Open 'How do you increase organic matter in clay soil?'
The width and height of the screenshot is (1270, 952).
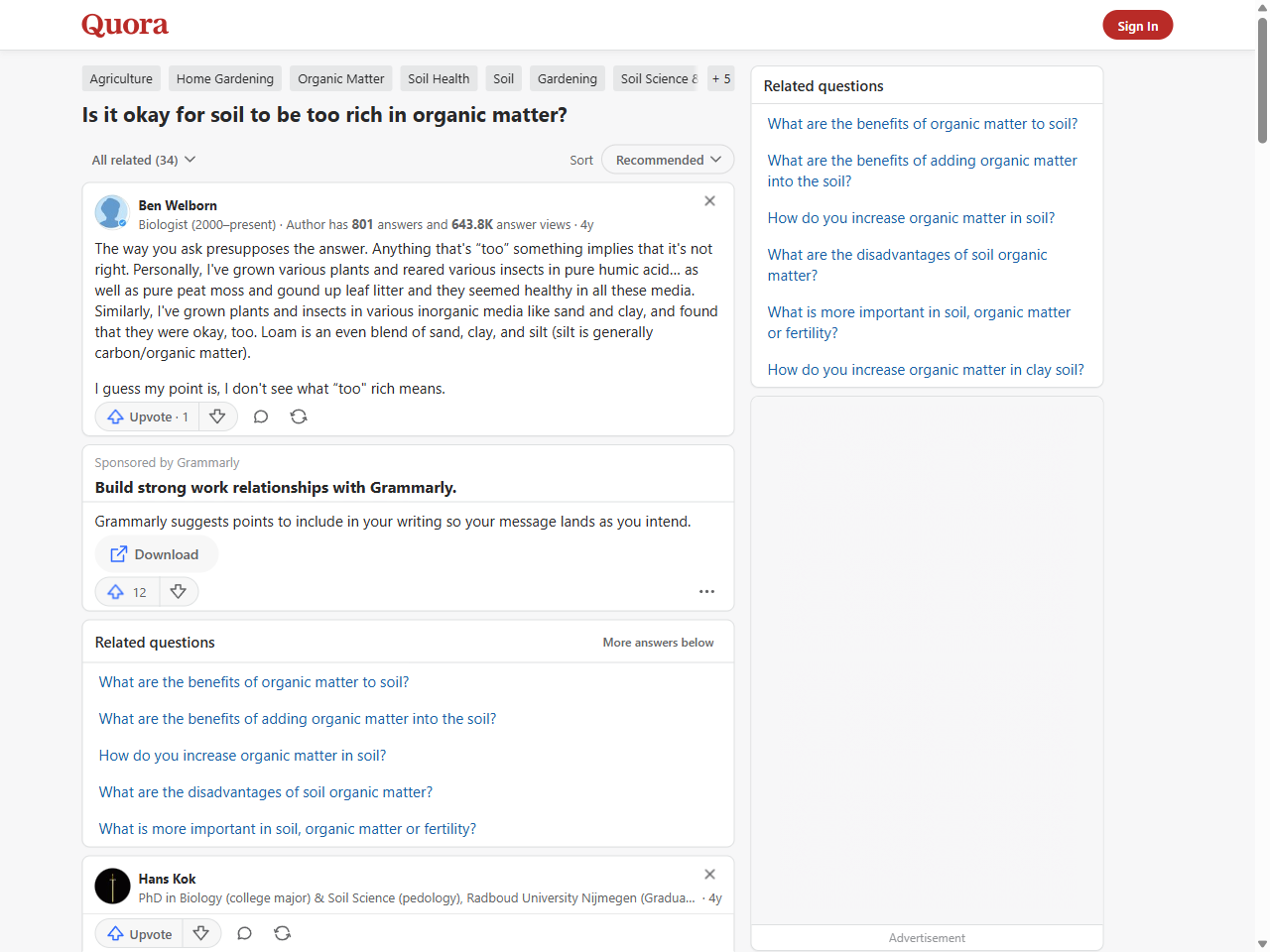(925, 370)
